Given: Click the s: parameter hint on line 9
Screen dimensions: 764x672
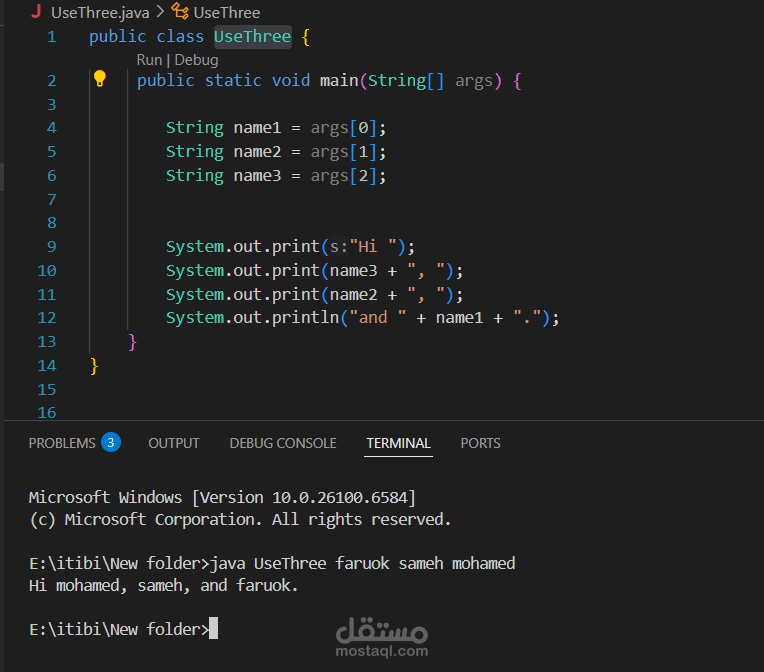Looking at the screenshot, I should [x=339, y=247].
